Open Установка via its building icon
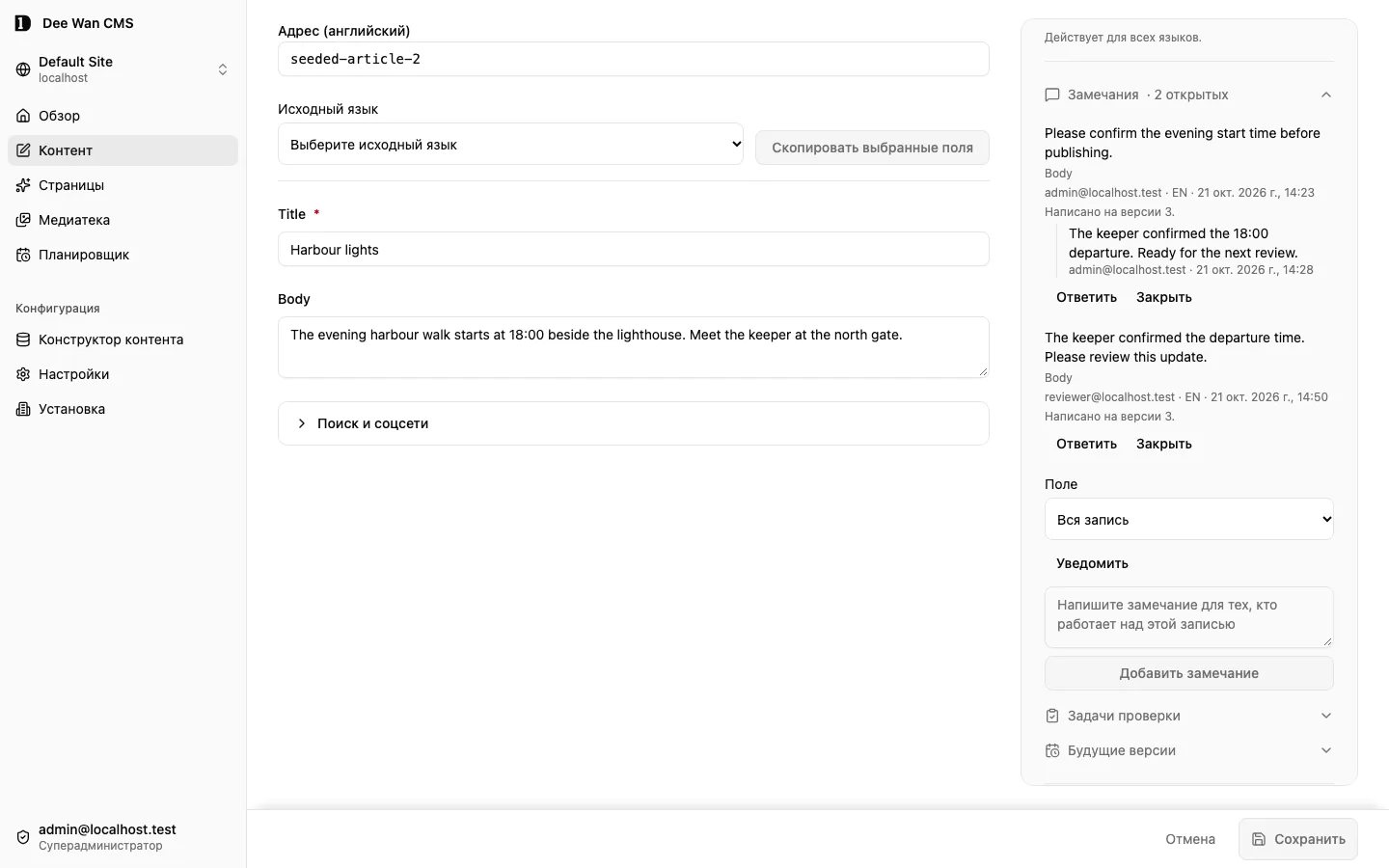The image size is (1389, 868). (23, 409)
